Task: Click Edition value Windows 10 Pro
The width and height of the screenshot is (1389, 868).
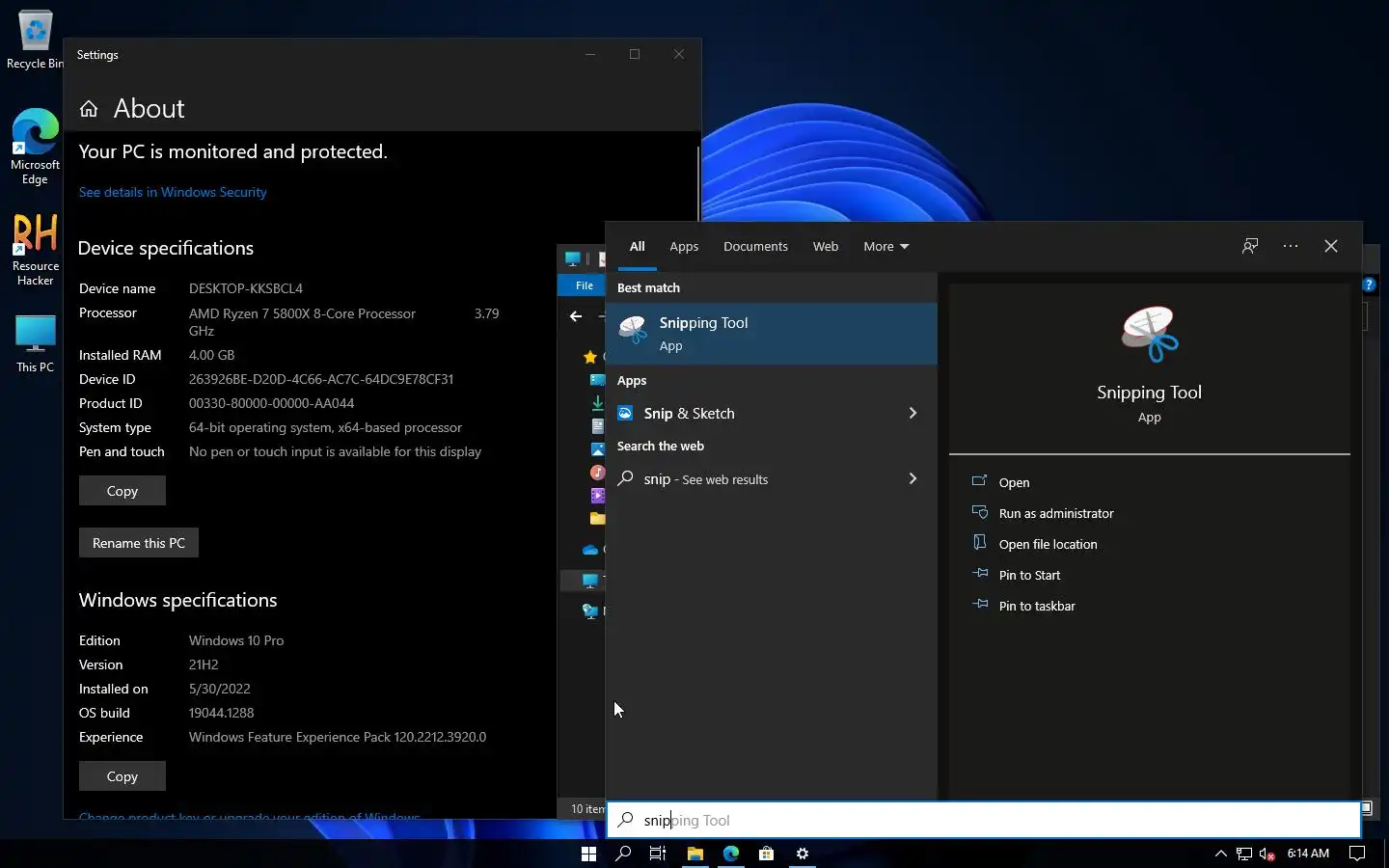Action: (236, 640)
